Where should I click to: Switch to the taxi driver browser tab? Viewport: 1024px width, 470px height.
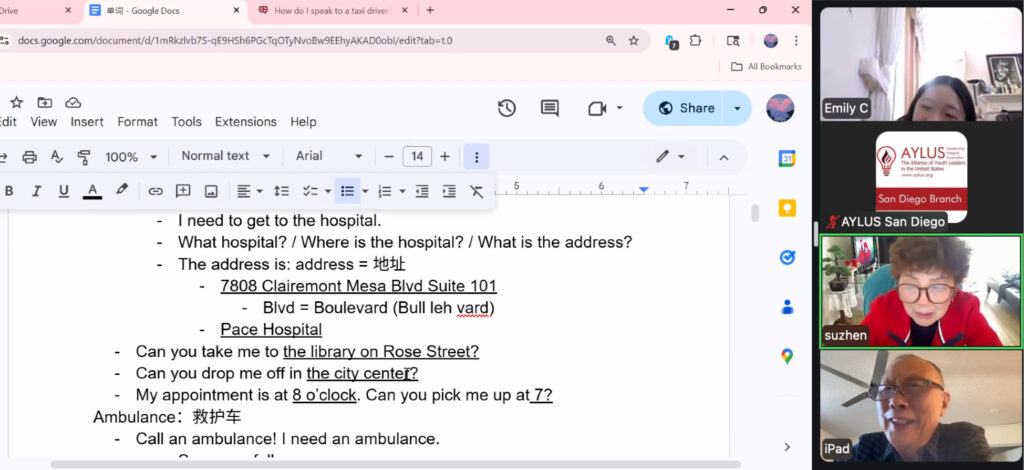(330, 11)
